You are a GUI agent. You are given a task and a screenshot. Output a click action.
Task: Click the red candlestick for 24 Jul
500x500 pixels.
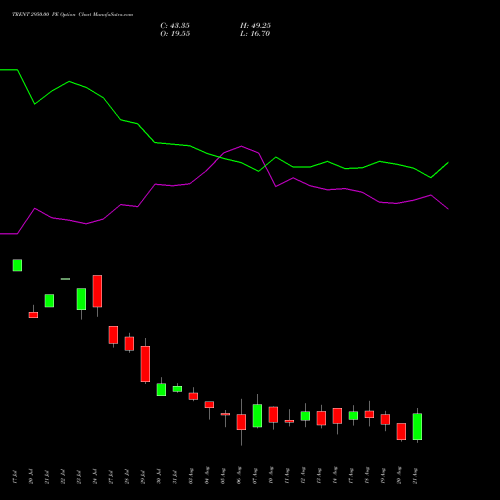[x=97, y=291]
